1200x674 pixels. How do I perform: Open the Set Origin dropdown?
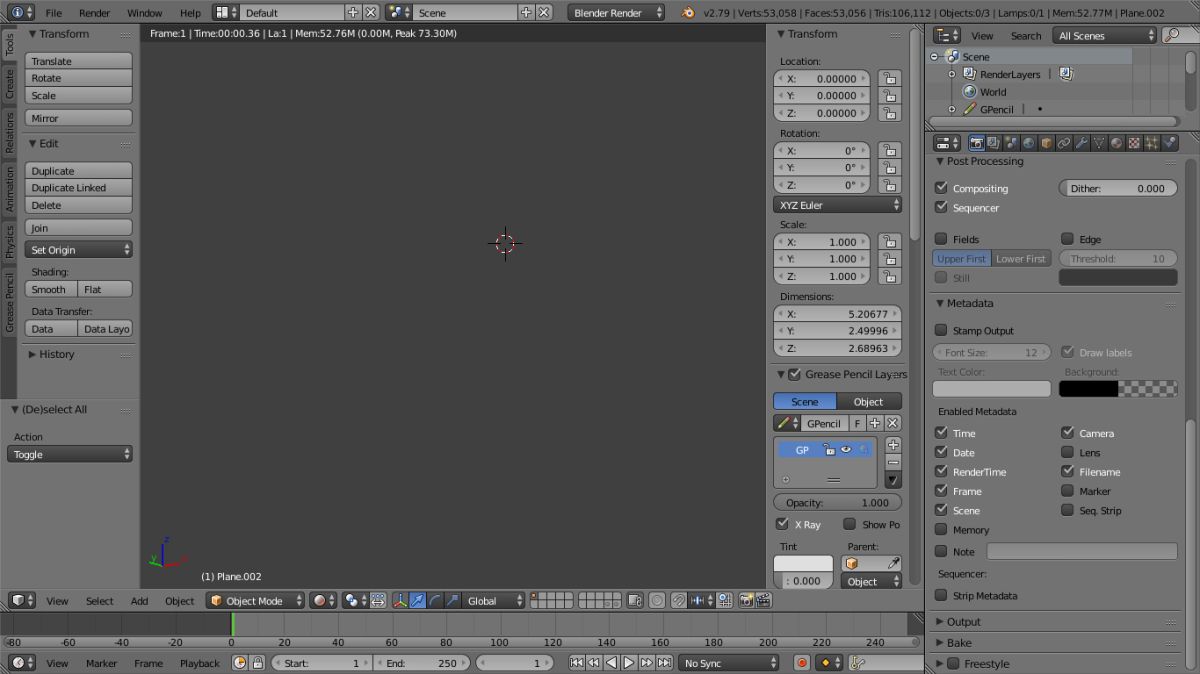pos(79,250)
